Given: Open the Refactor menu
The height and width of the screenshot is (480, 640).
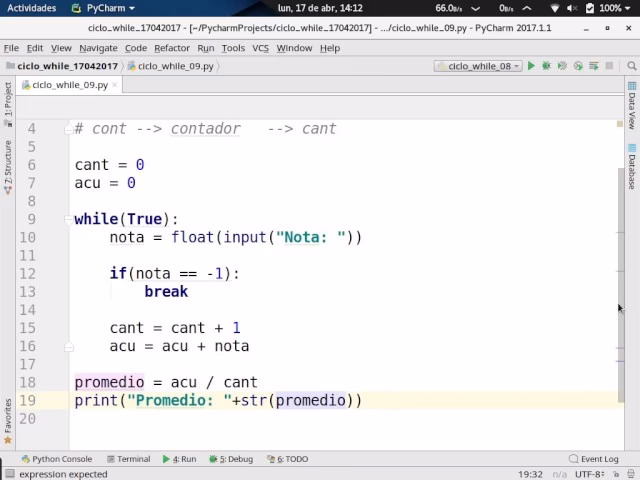Looking at the screenshot, I should coord(172,48).
